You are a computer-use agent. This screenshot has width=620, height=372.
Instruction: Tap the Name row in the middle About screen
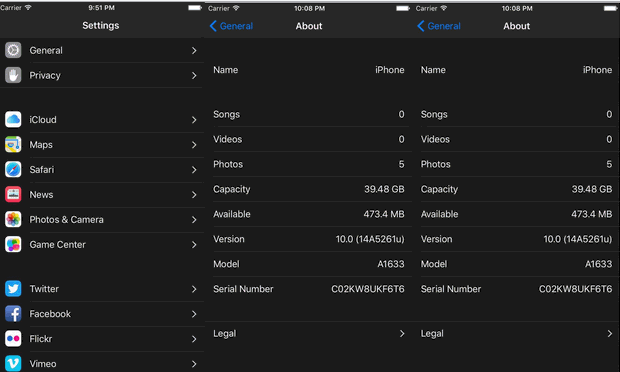click(x=308, y=70)
